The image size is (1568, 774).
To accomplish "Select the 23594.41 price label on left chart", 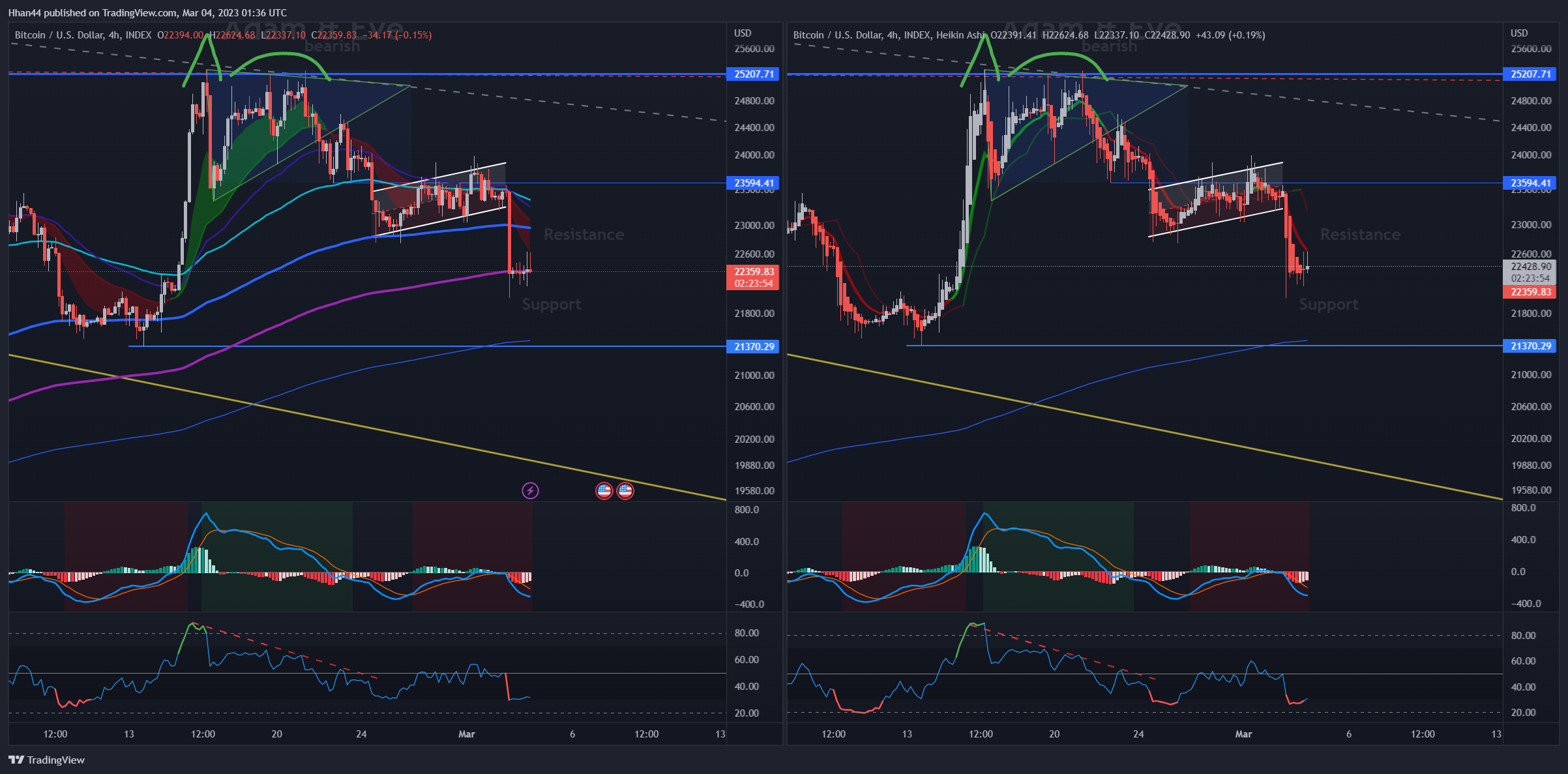I will click(753, 183).
